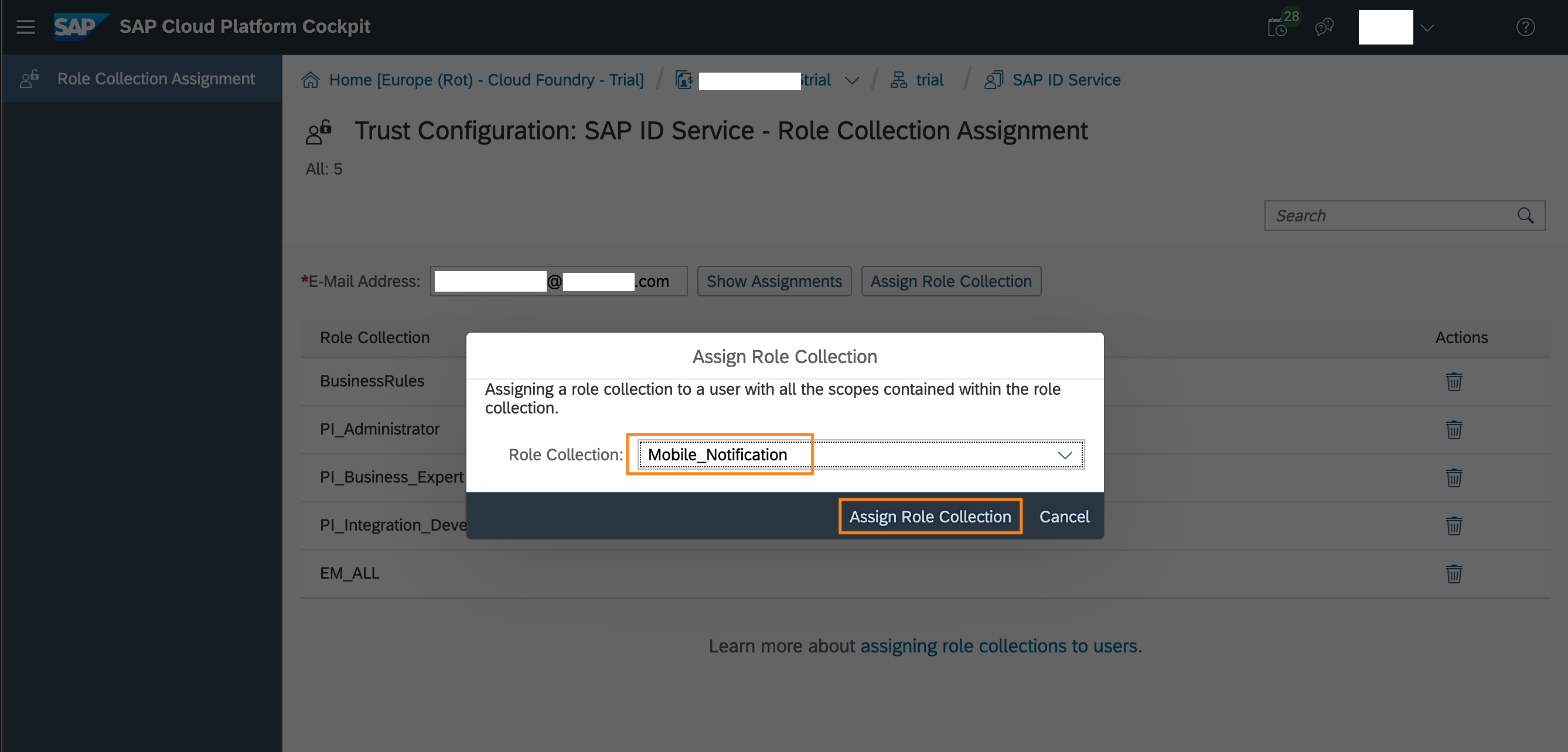This screenshot has width=1568, height=752.
Task: Click Assign Role Collection button beside email
Action: (x=951, y=281)
